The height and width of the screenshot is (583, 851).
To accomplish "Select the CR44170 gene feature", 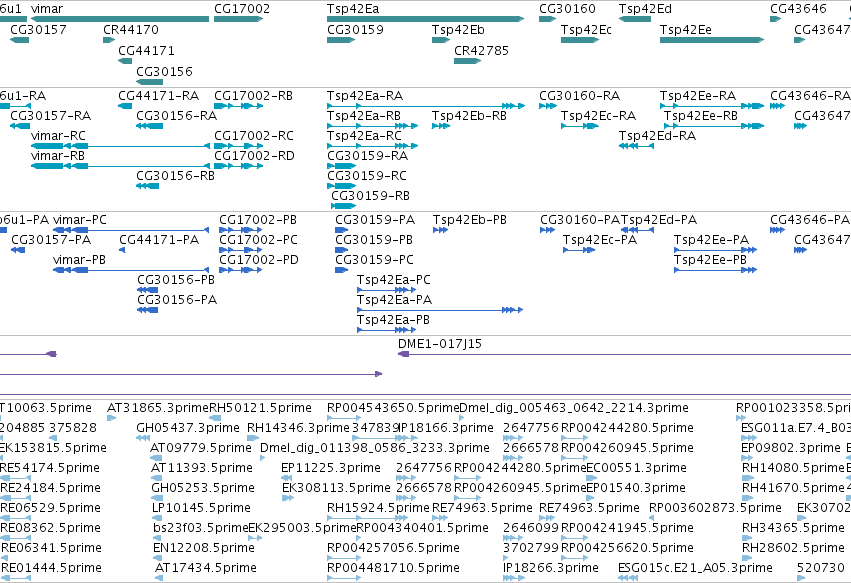I will (109, 40).
